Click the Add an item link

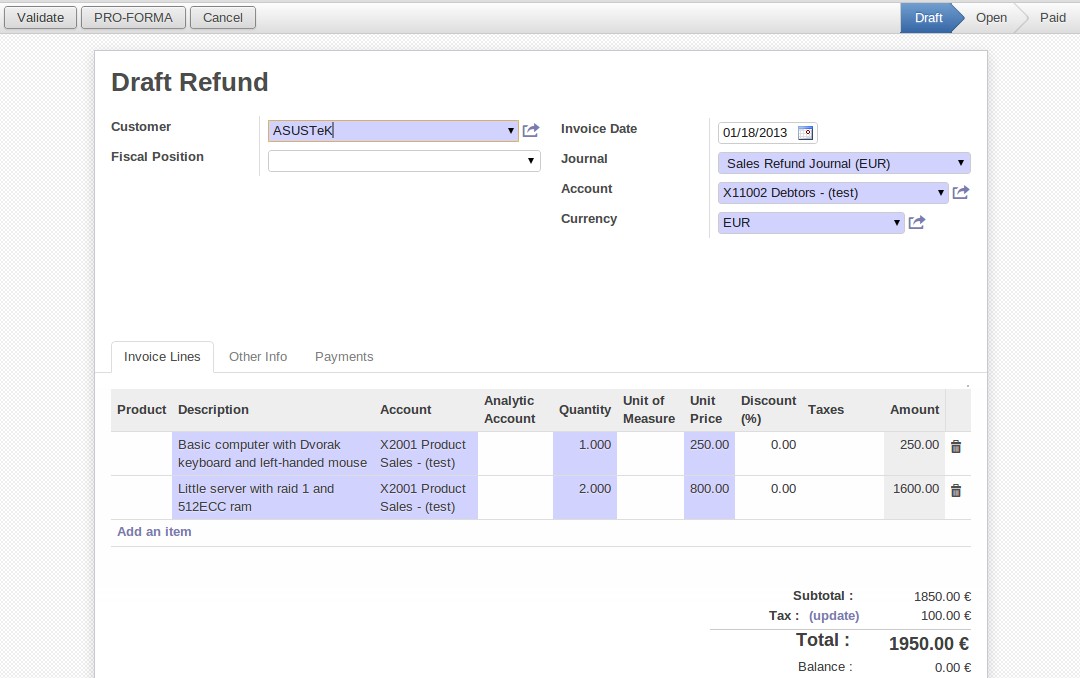pyautogui.click(x=154, y=532)
